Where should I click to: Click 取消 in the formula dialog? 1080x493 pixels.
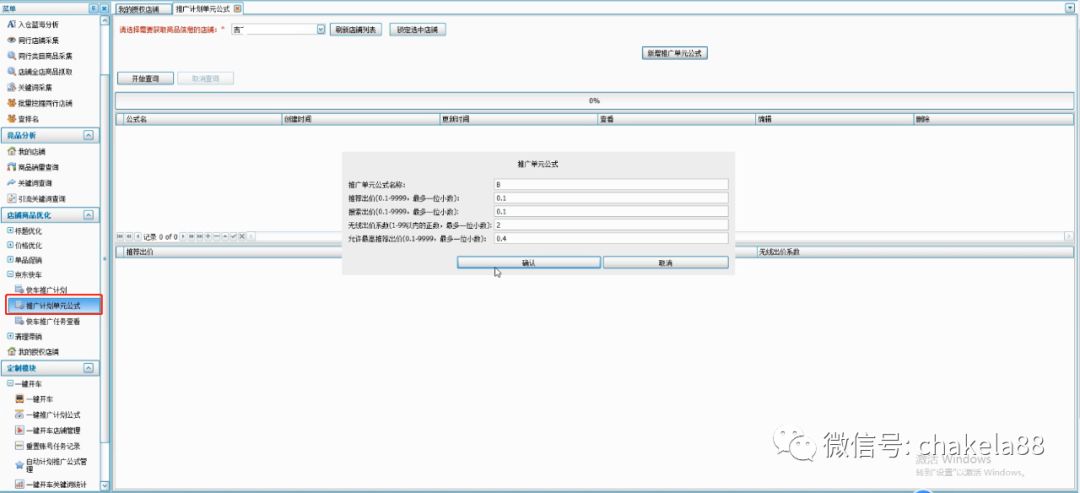tap(665, 263)
